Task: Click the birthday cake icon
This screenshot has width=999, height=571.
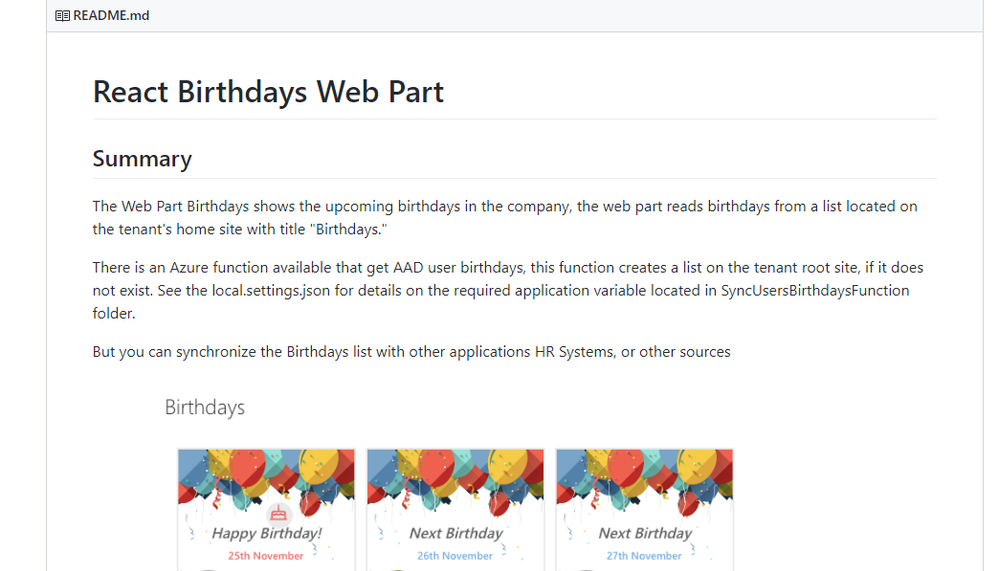Action: [x=278, y=514]
